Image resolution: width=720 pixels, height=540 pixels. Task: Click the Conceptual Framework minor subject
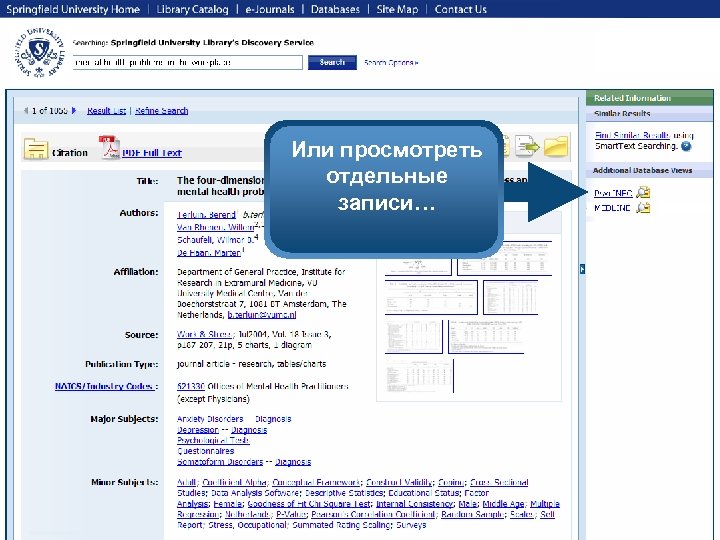click(316, 483)
